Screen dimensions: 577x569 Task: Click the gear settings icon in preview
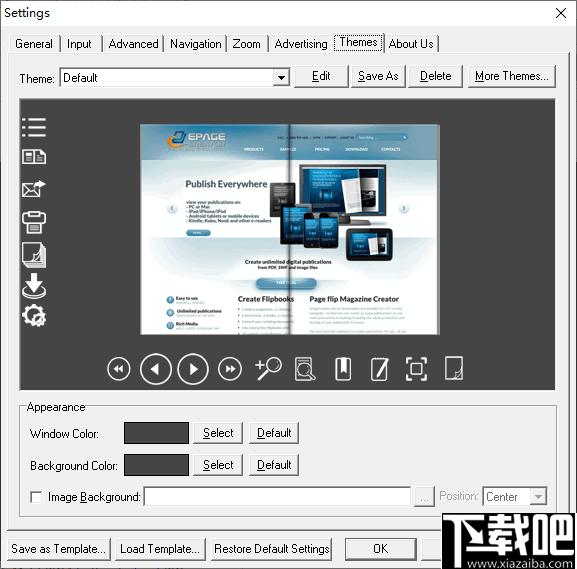34,315
